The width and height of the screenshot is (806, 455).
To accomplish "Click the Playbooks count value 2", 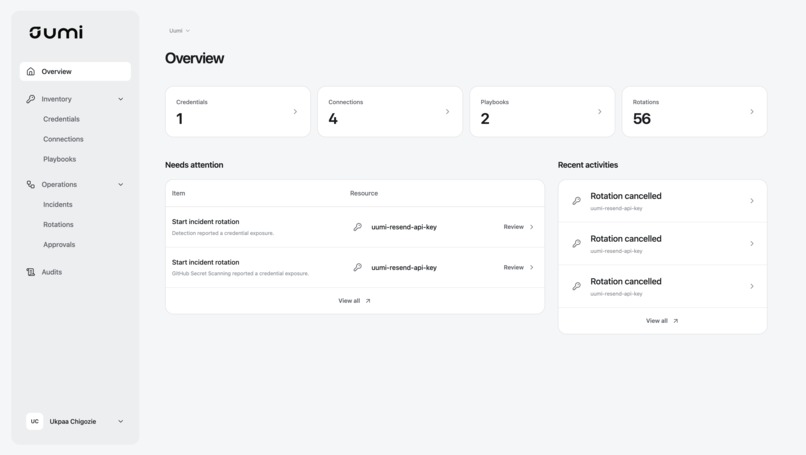I will (x=485, y=119).
